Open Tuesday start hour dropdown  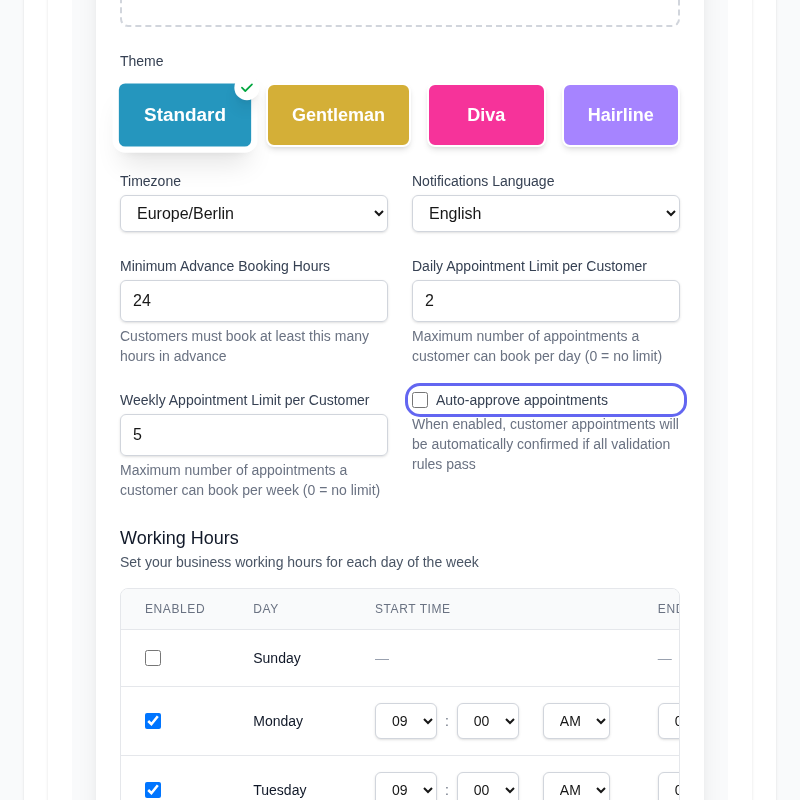(406, 789)
